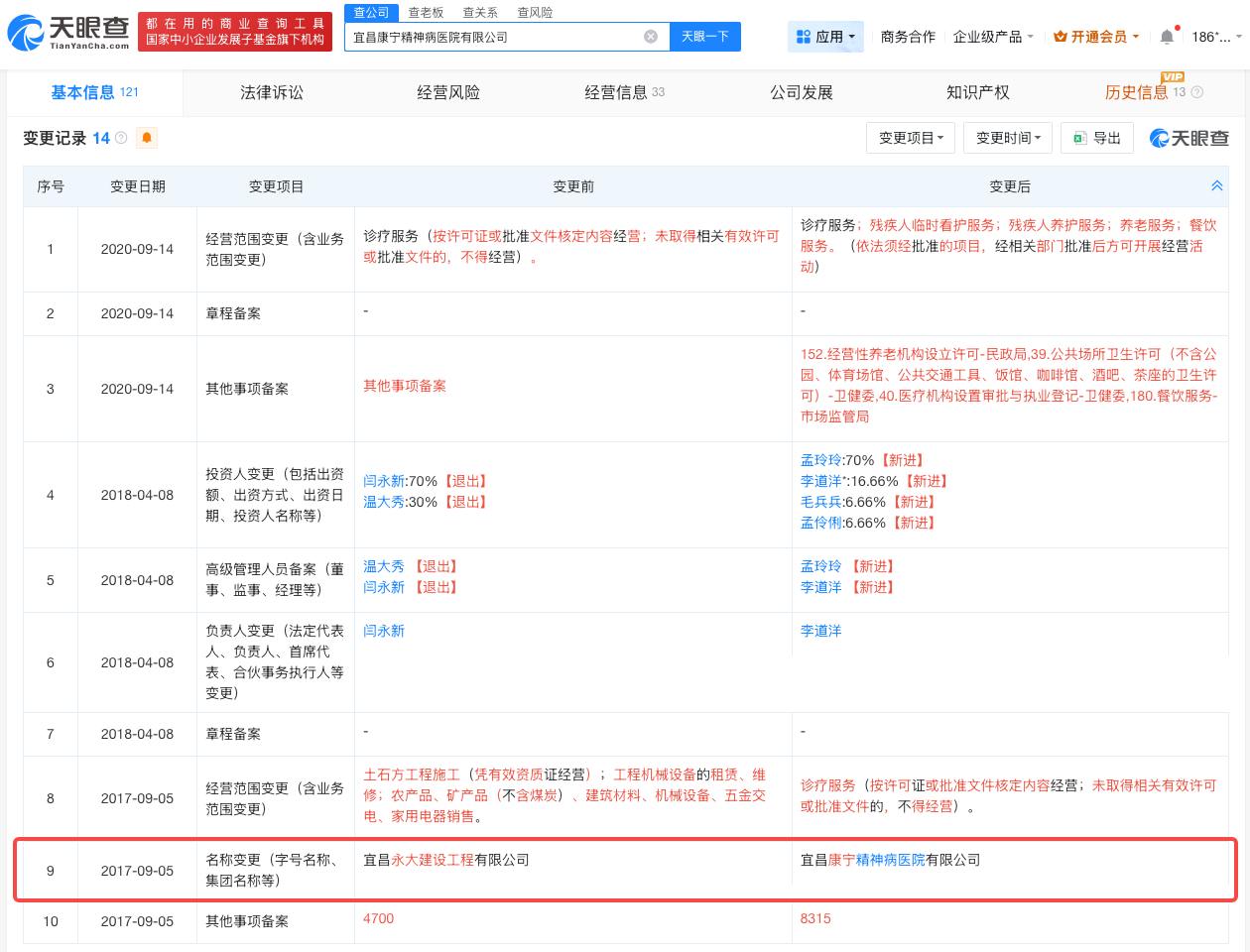Screen dimensions: 1250x952
Task: Clear the search box using the circled X
Action: click(x=651, y=37)
